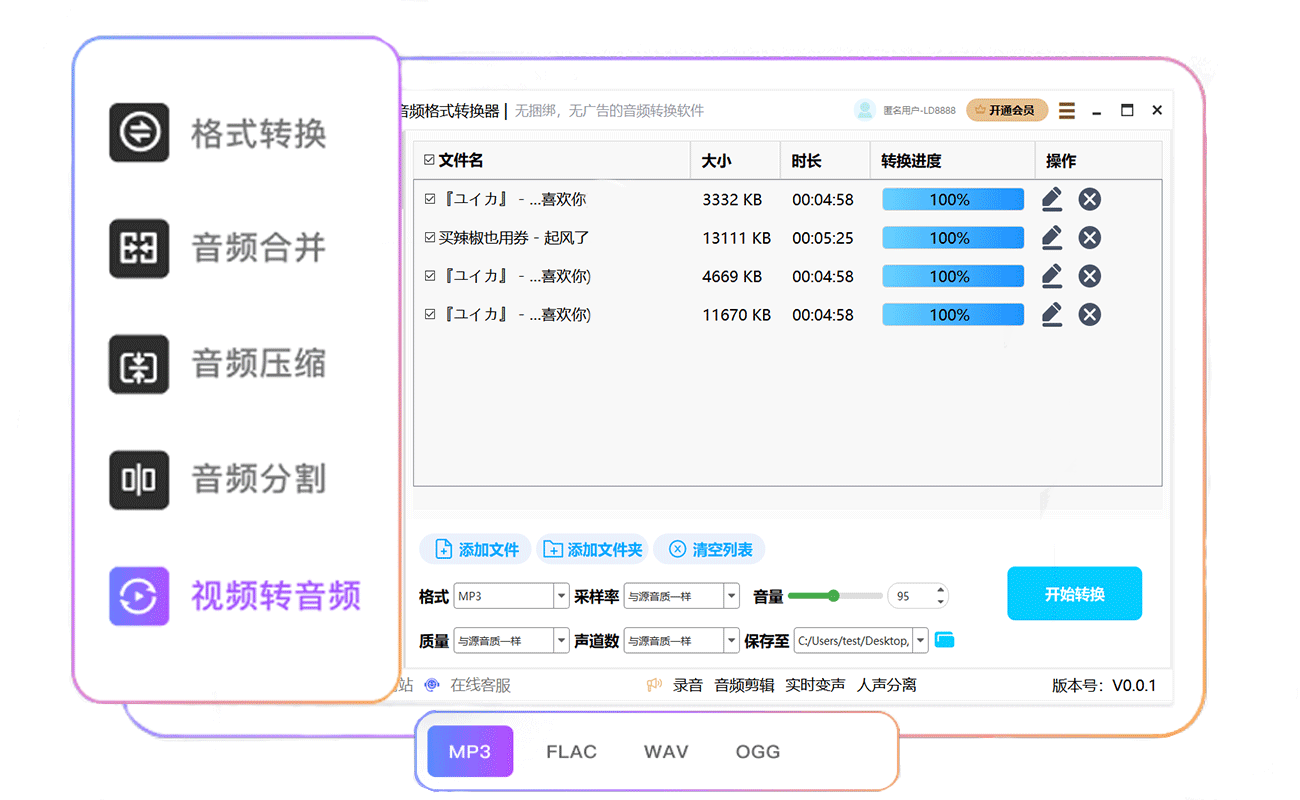
Task: Click the 音量 volume slider handle
Action: click(x=833, y=596)
